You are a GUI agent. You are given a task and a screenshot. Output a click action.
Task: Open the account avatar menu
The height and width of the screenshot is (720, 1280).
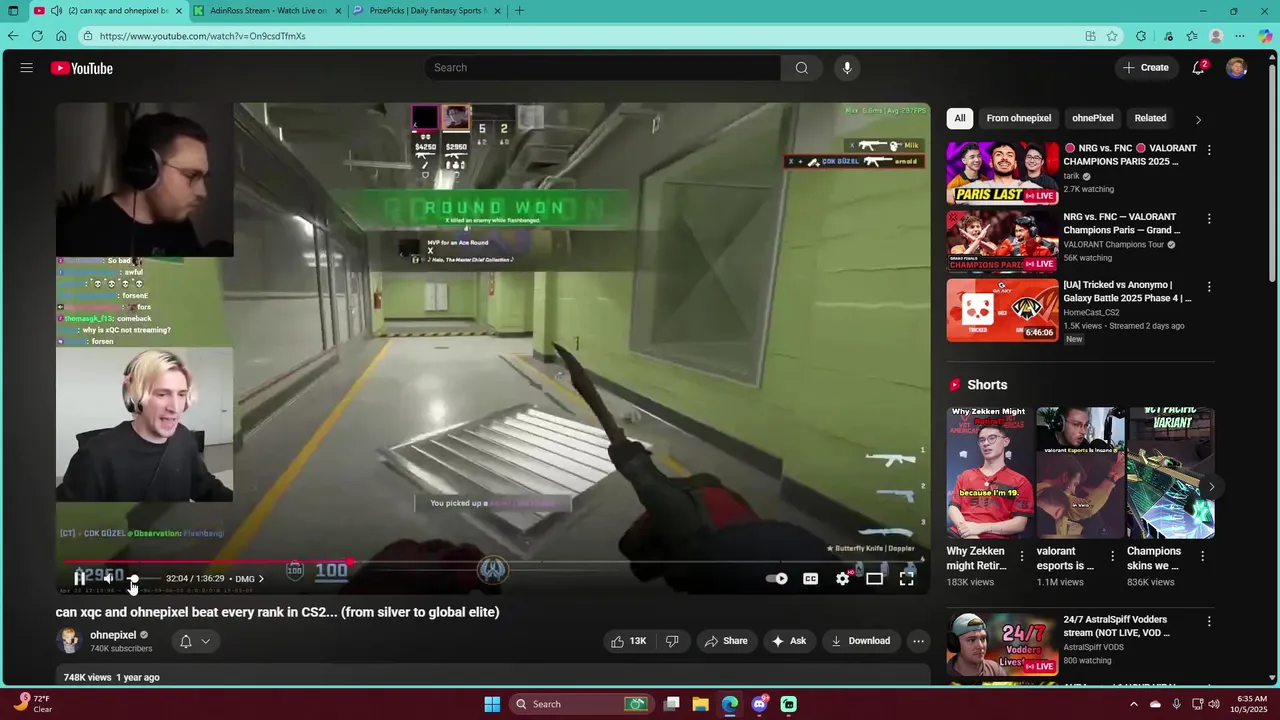click(x=1237, y=68)
